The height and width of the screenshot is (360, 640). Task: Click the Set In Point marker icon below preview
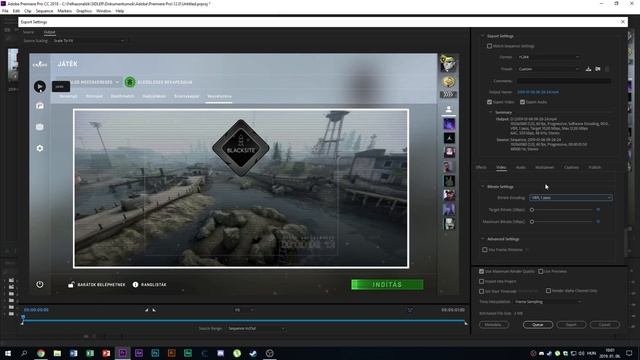147,310
